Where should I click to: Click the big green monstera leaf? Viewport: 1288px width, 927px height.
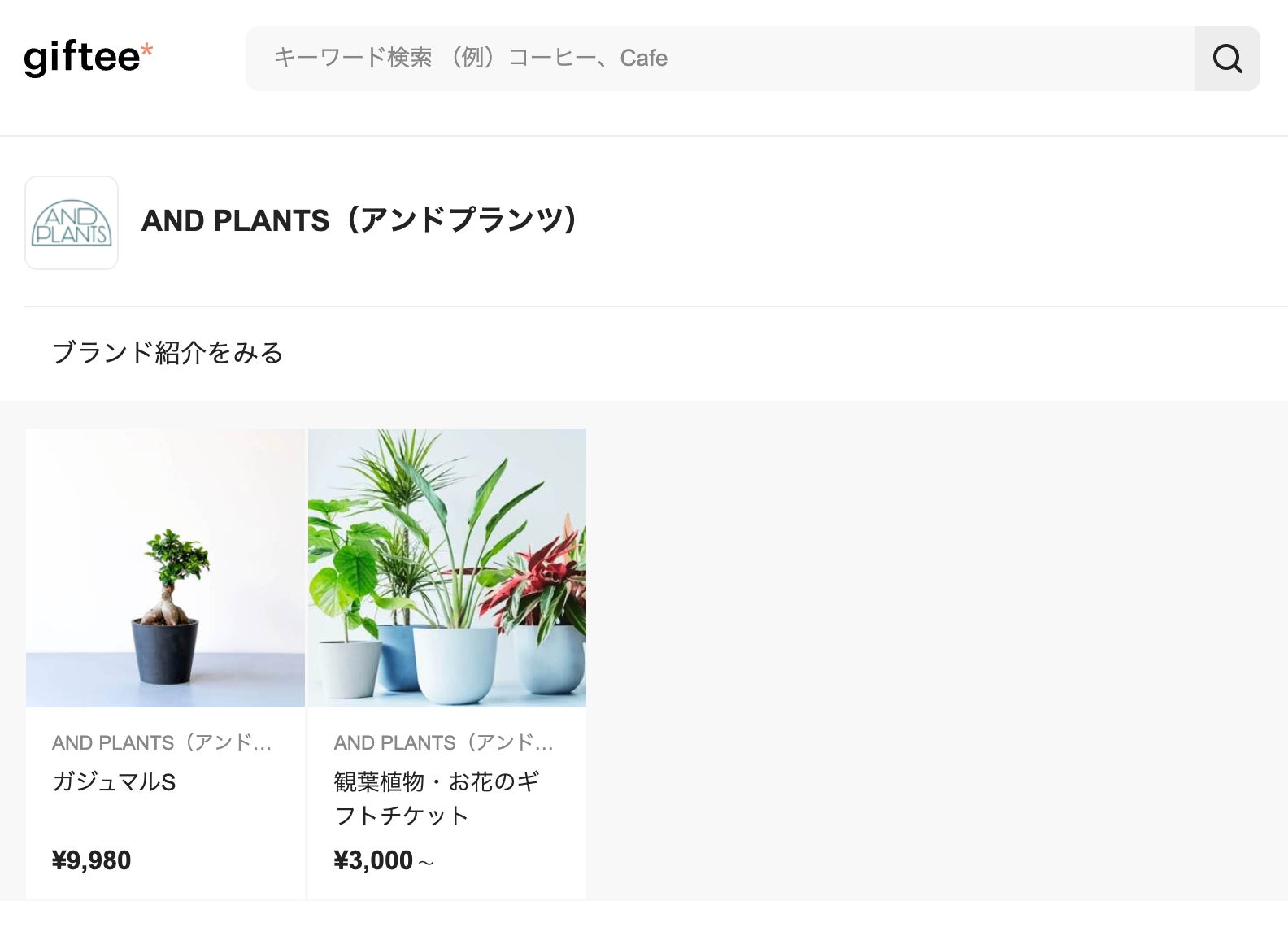pyautogui.click(x=337, y=577)
